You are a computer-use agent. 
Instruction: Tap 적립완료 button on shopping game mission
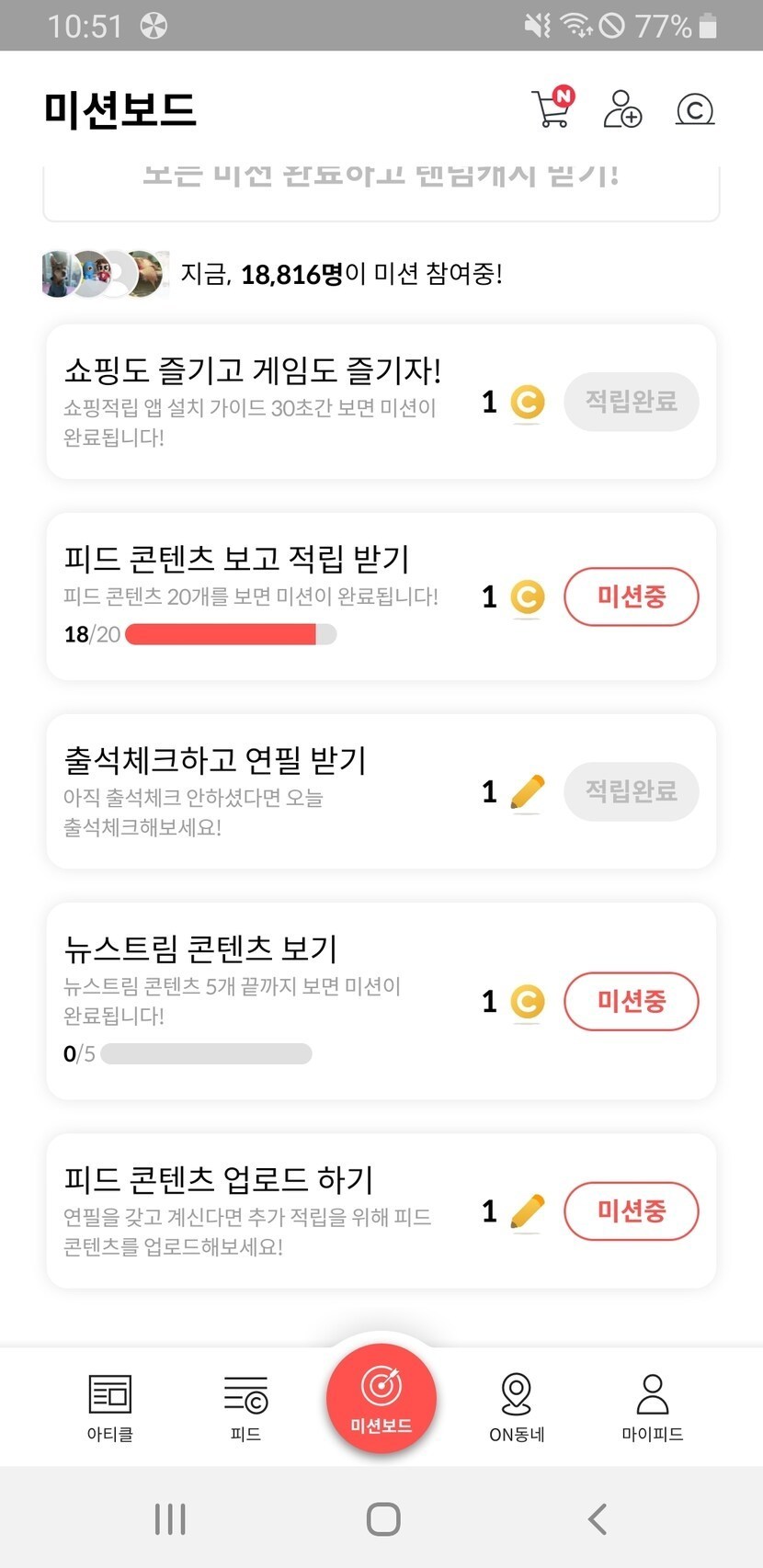point(631,402)
